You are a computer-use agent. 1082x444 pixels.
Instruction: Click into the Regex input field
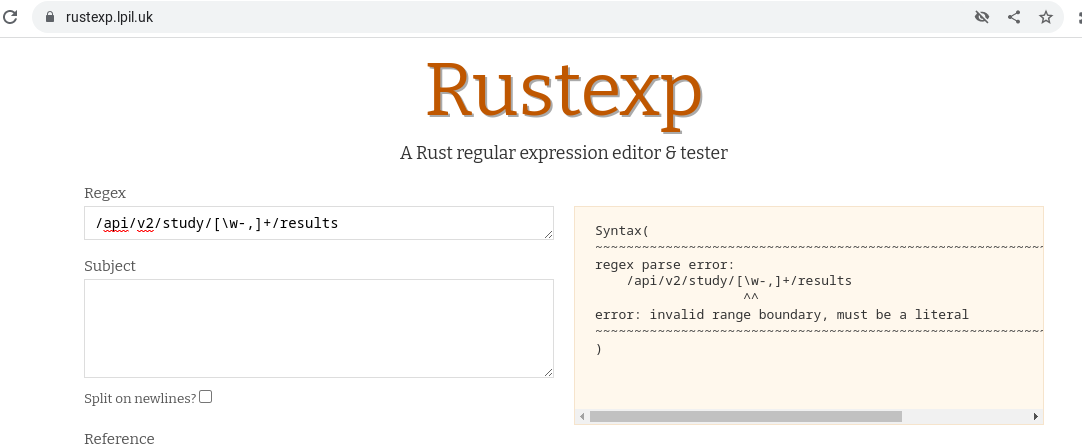point(319,223)
